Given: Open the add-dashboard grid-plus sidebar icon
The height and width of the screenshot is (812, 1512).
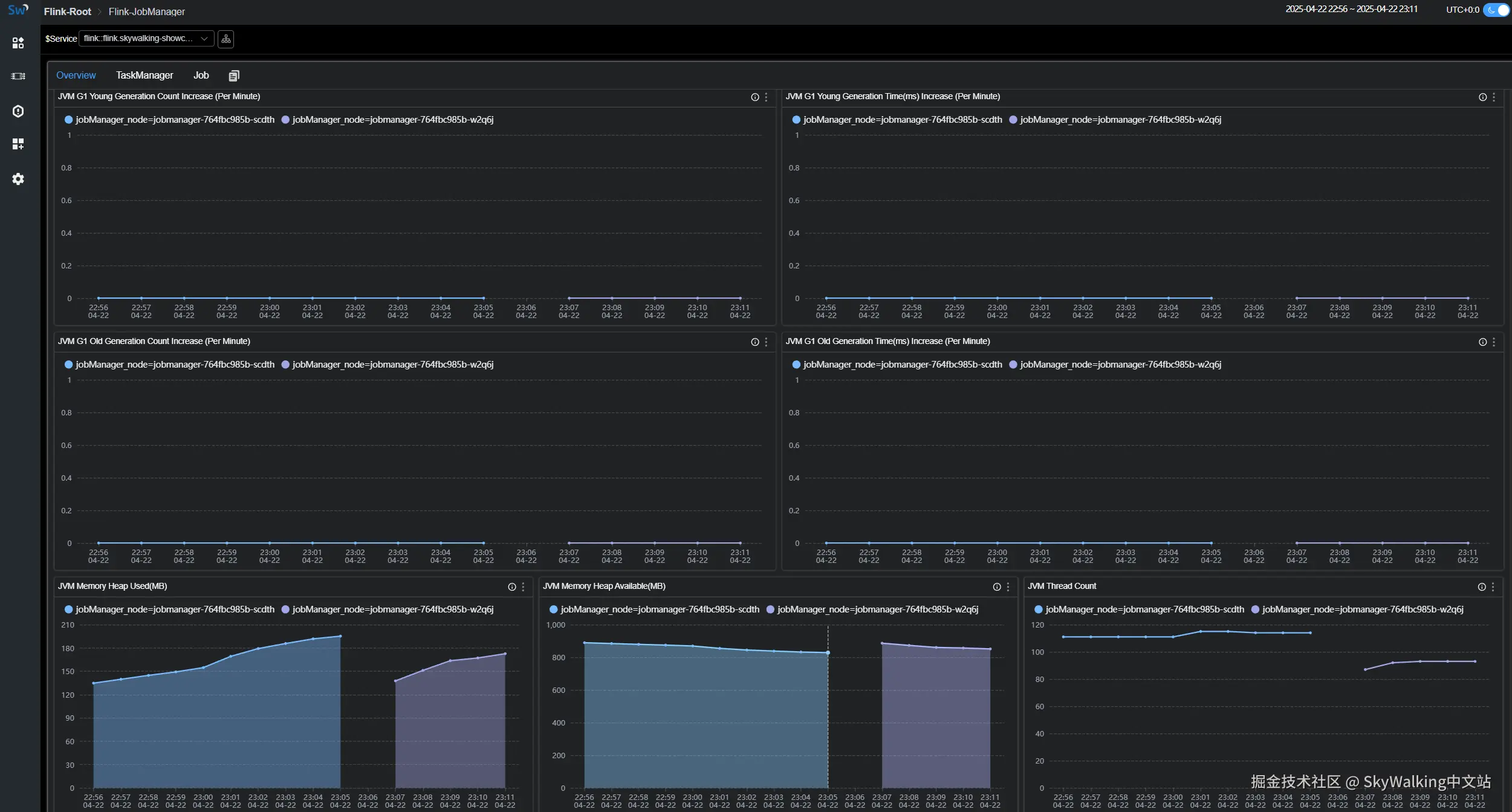Looking at the screenshot, I should [x=18, y=144].
